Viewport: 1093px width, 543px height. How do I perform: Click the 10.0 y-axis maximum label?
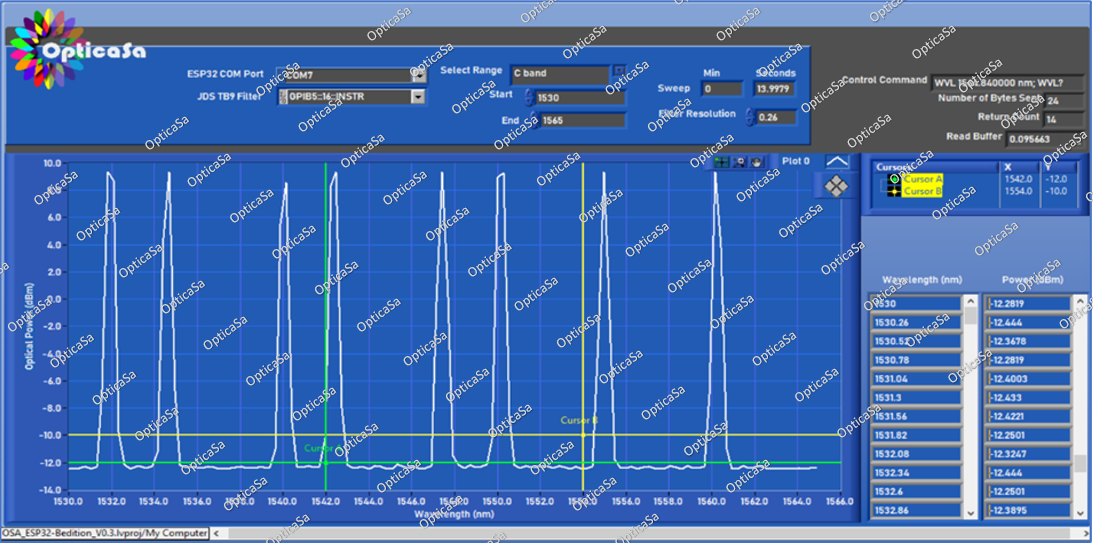(x=54, y=163)
